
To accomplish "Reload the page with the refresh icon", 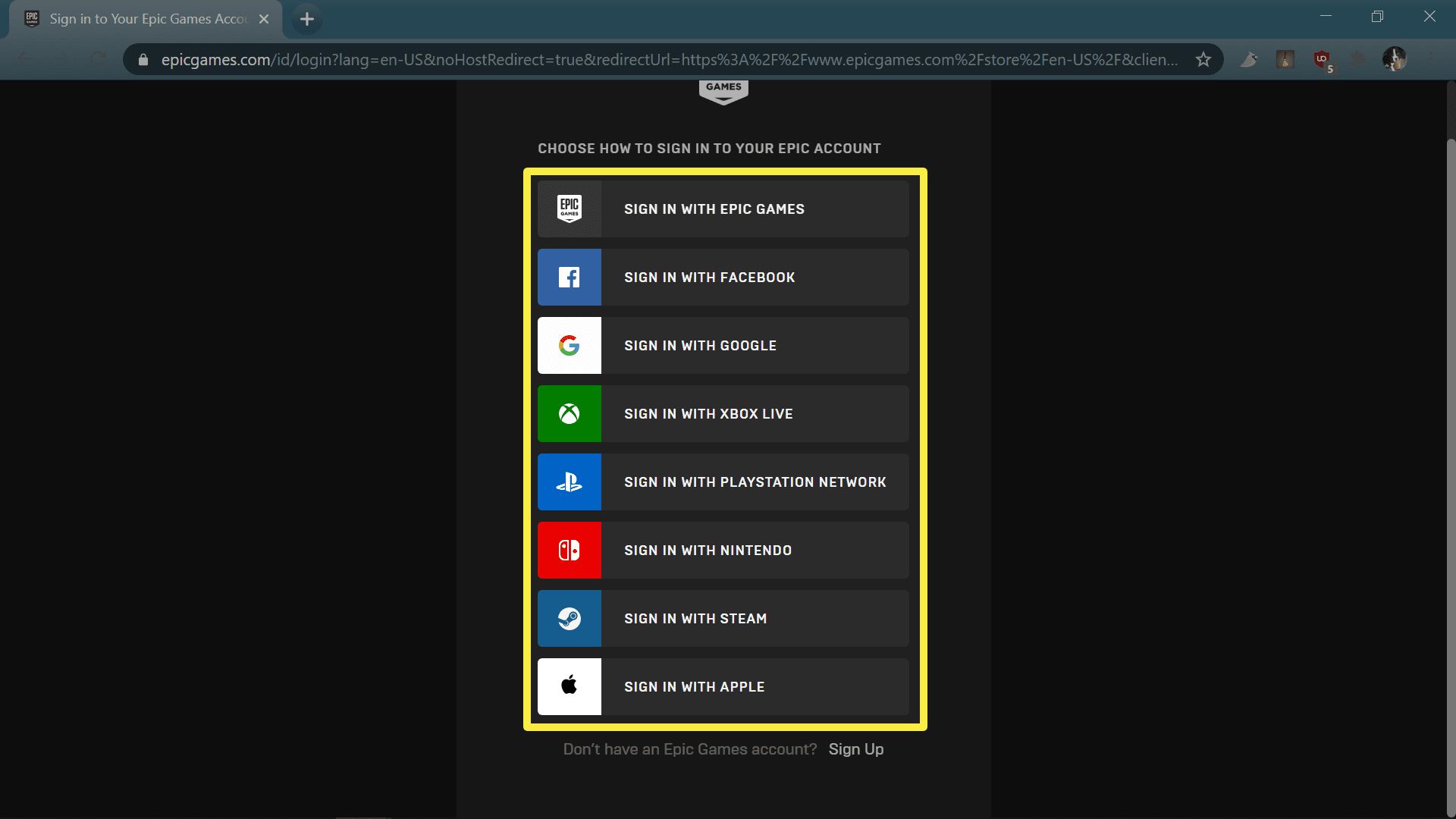I will [99, 59].
